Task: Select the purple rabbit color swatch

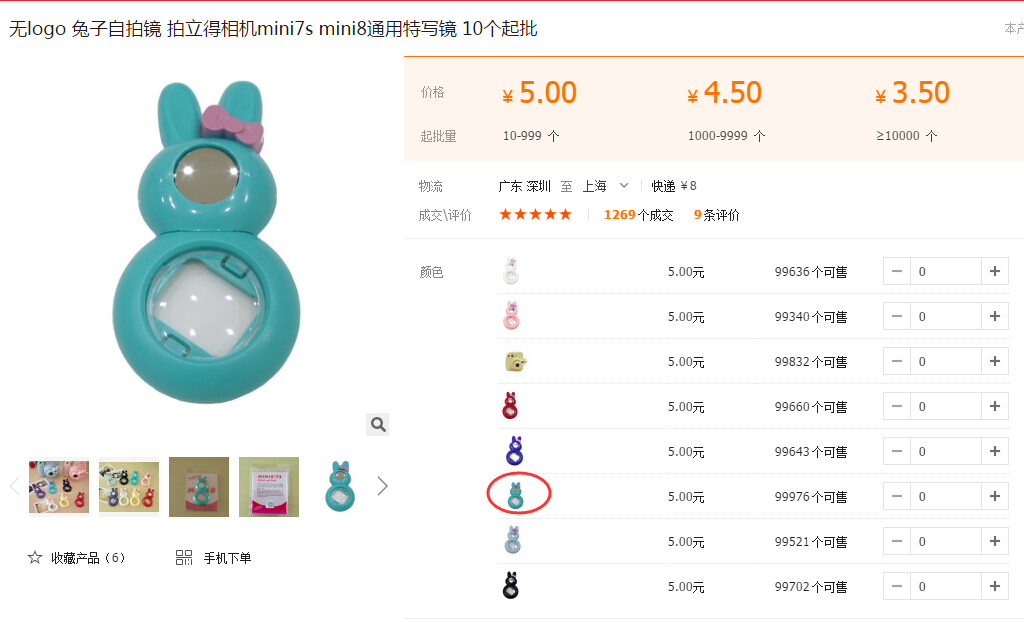Action: [x=515, y=451]
